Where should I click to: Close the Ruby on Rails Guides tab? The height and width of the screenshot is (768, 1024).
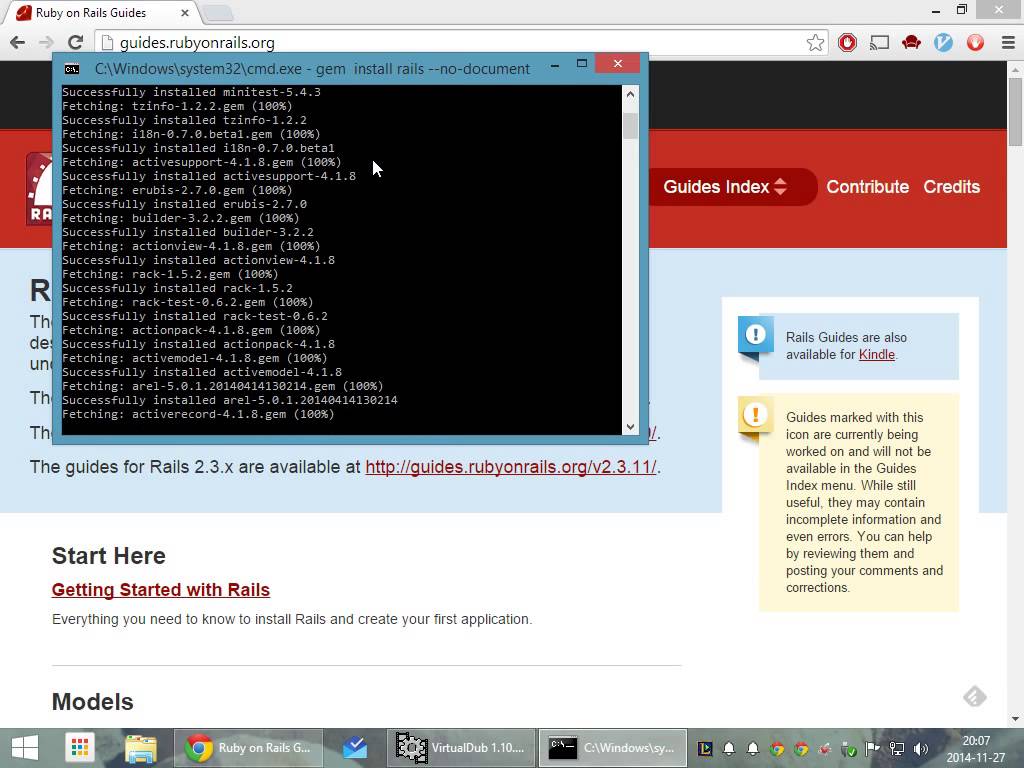[x=185, y=12]
